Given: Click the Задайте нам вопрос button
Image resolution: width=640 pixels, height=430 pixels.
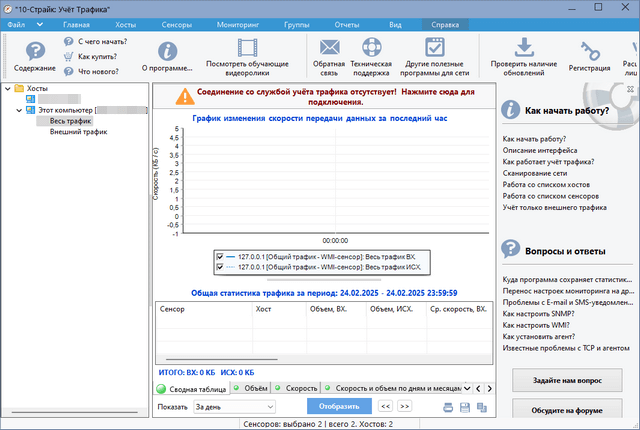Looking at the screenshot, I should [x=567, y=380].
